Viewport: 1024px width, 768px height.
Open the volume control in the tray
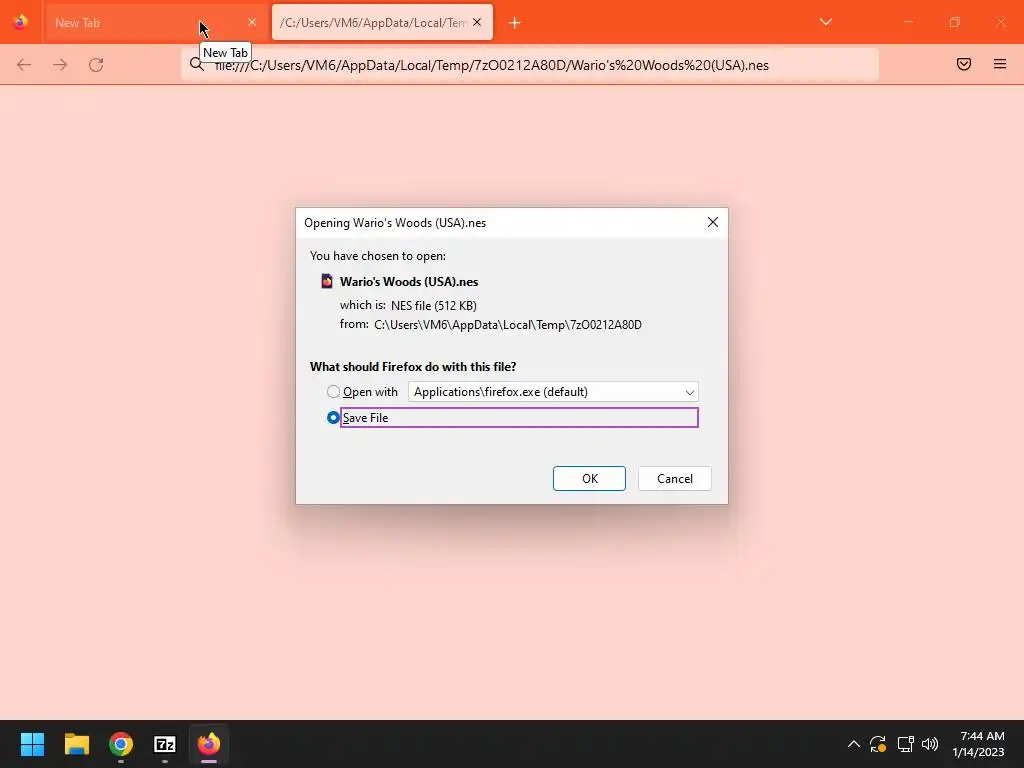tap(930, 744)
